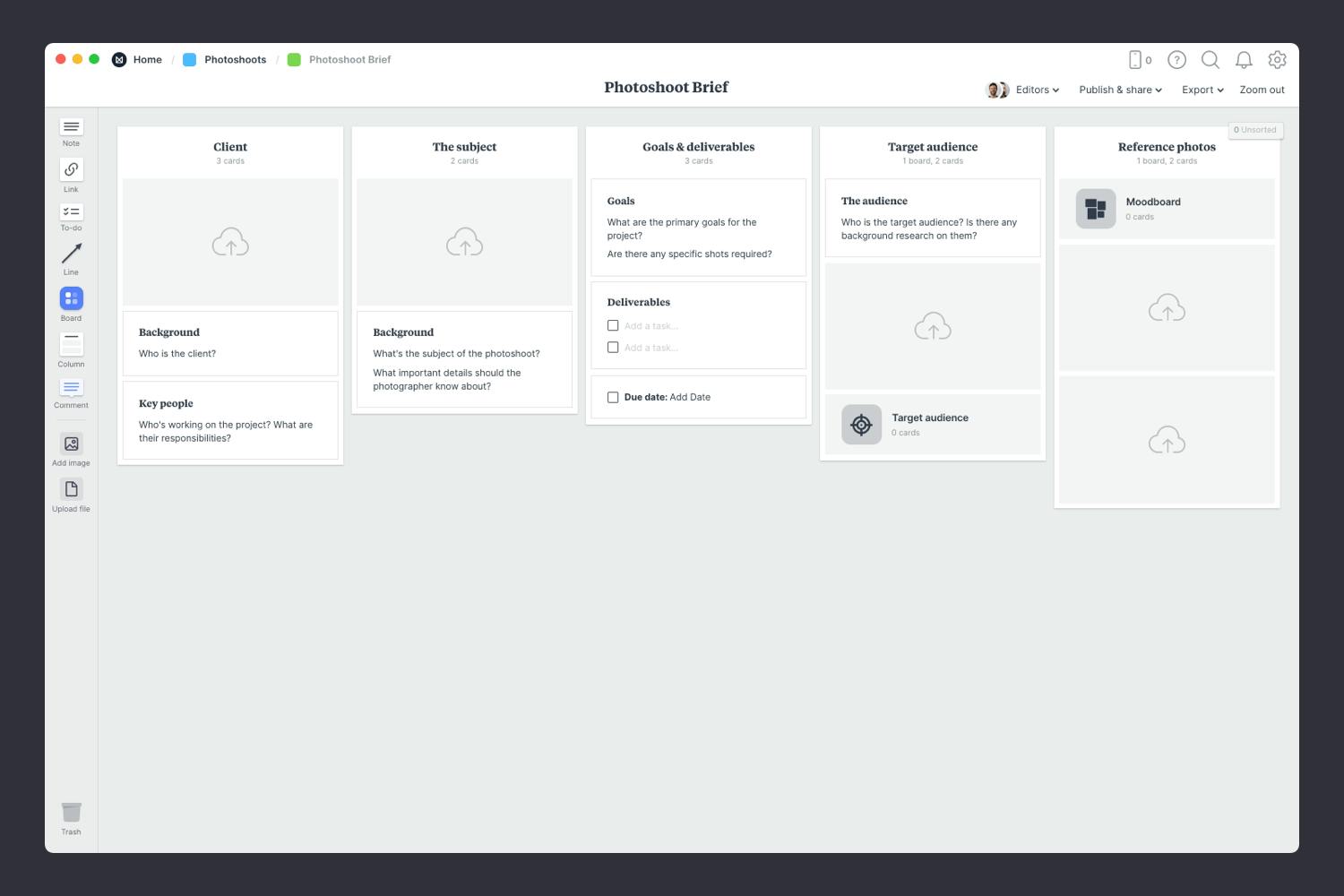The image size is (1344, 896).
Task: Open notifications via the bell icon
Action: [1244, 60]
